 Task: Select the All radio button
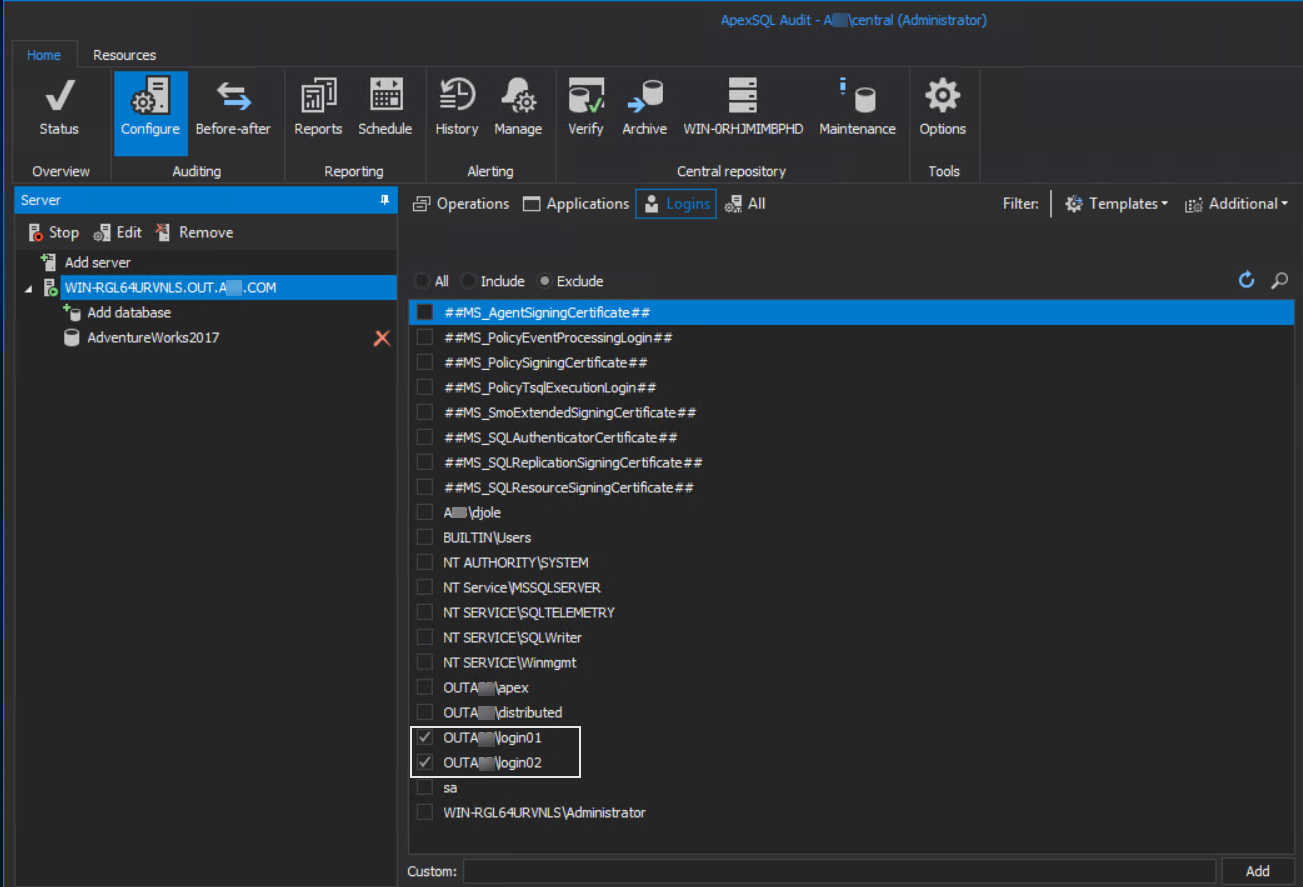422,281
